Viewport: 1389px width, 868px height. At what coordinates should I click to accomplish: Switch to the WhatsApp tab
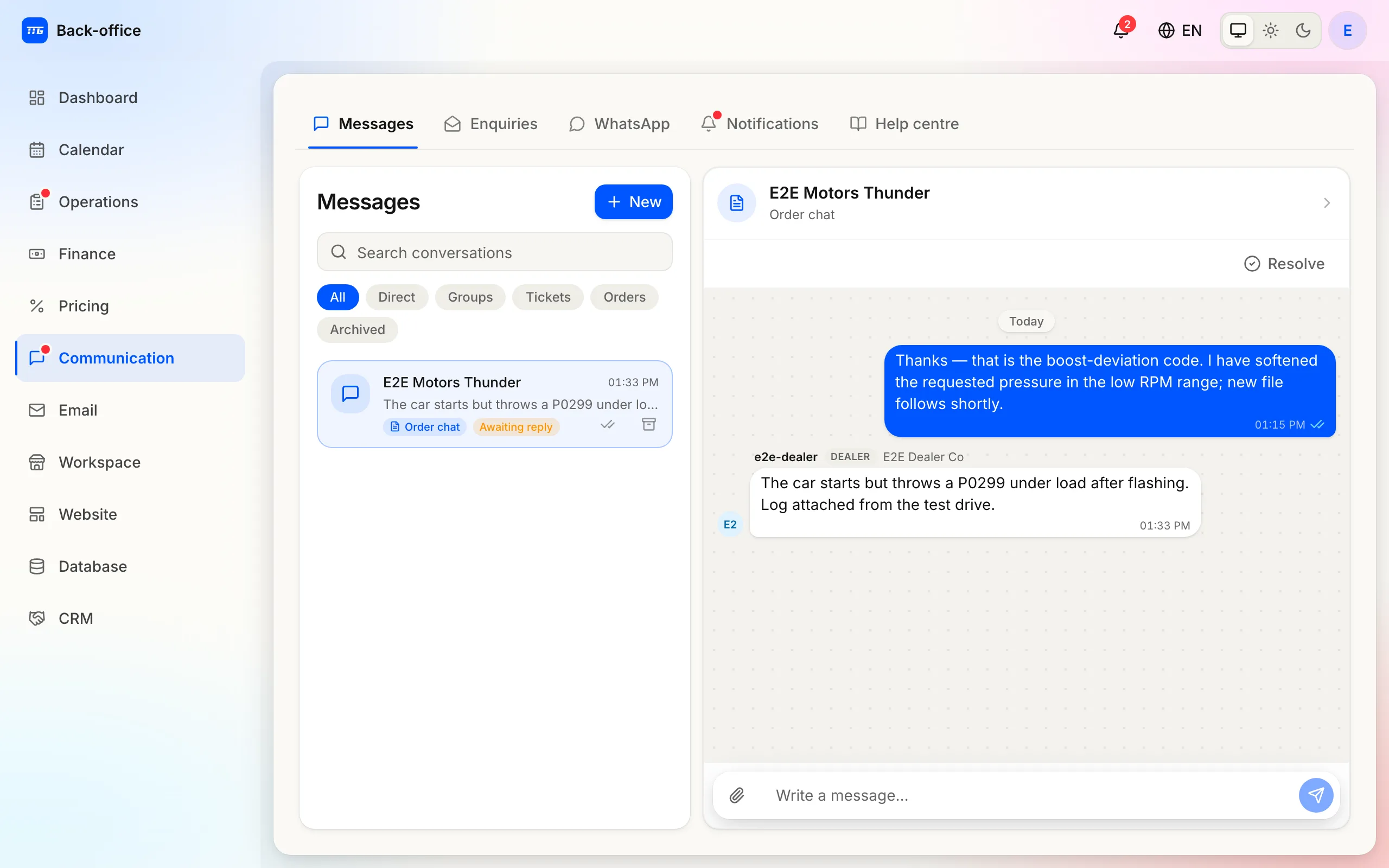pyautogui.click(x=619, y=124)
